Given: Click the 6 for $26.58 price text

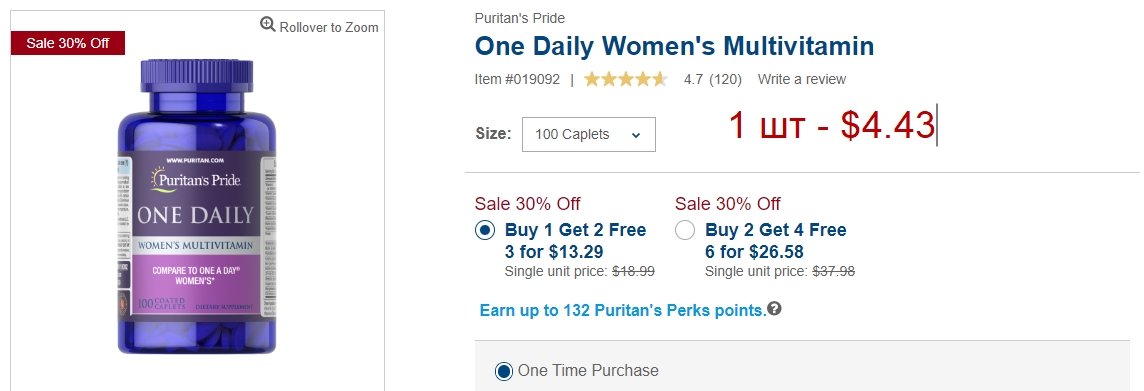Looking at the screenshot, I should [754, 252].
